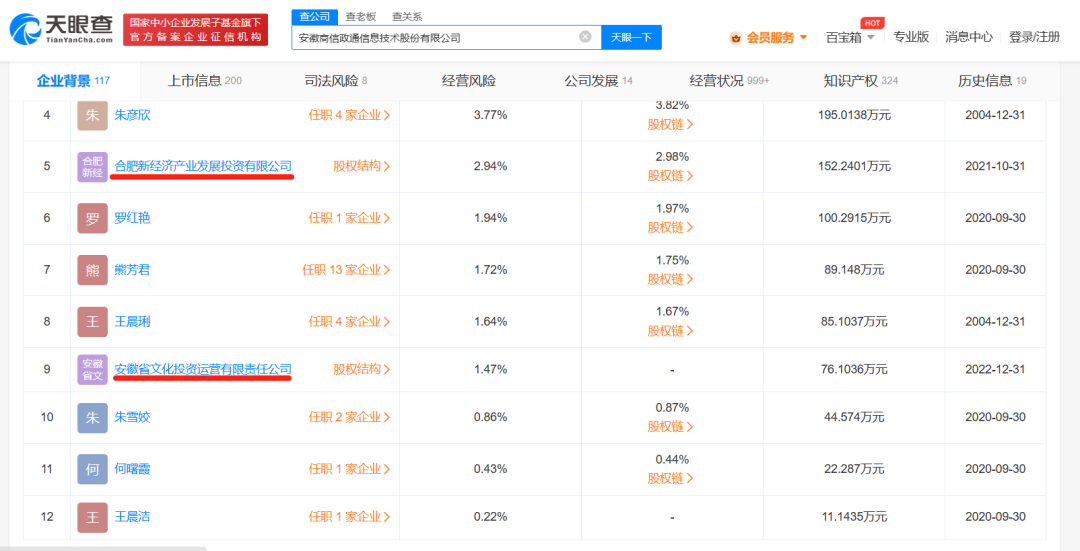Expand 任职 2 家企业 for 朱雪姣
This screenshot has height=551, width=1080.
[349, 417]
